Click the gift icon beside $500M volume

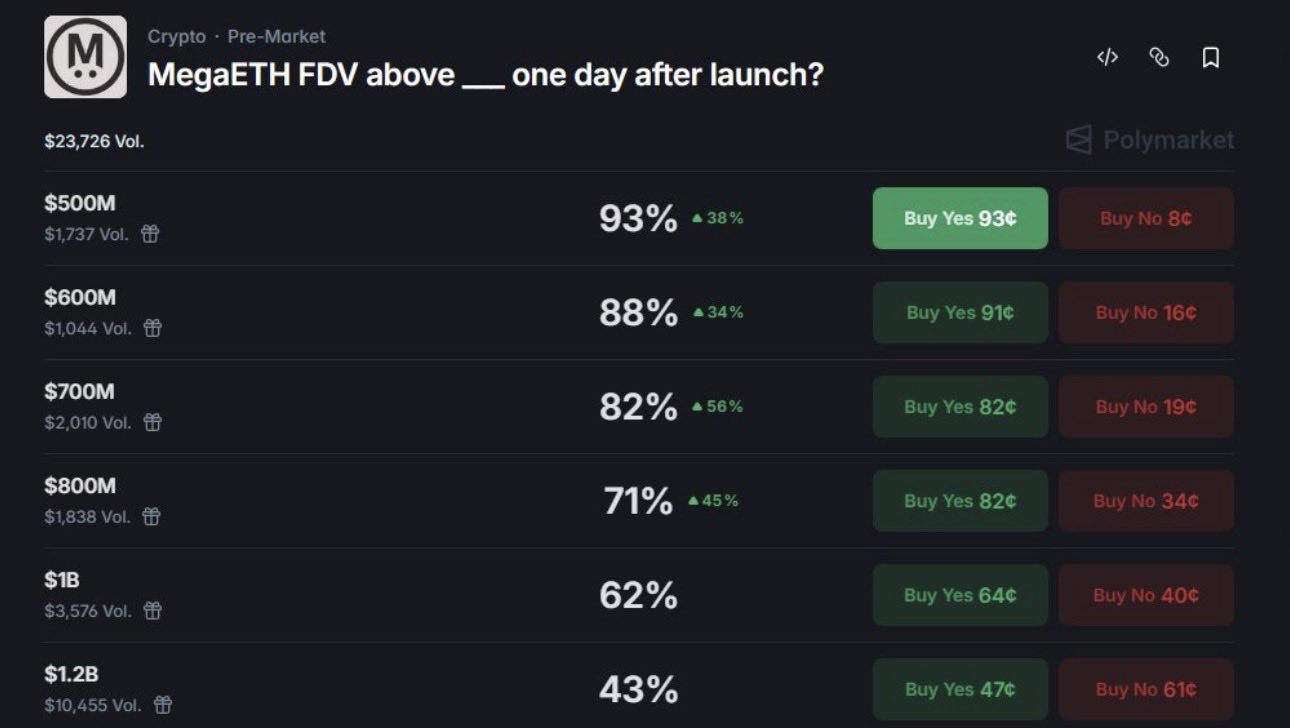tap(150, 234)
